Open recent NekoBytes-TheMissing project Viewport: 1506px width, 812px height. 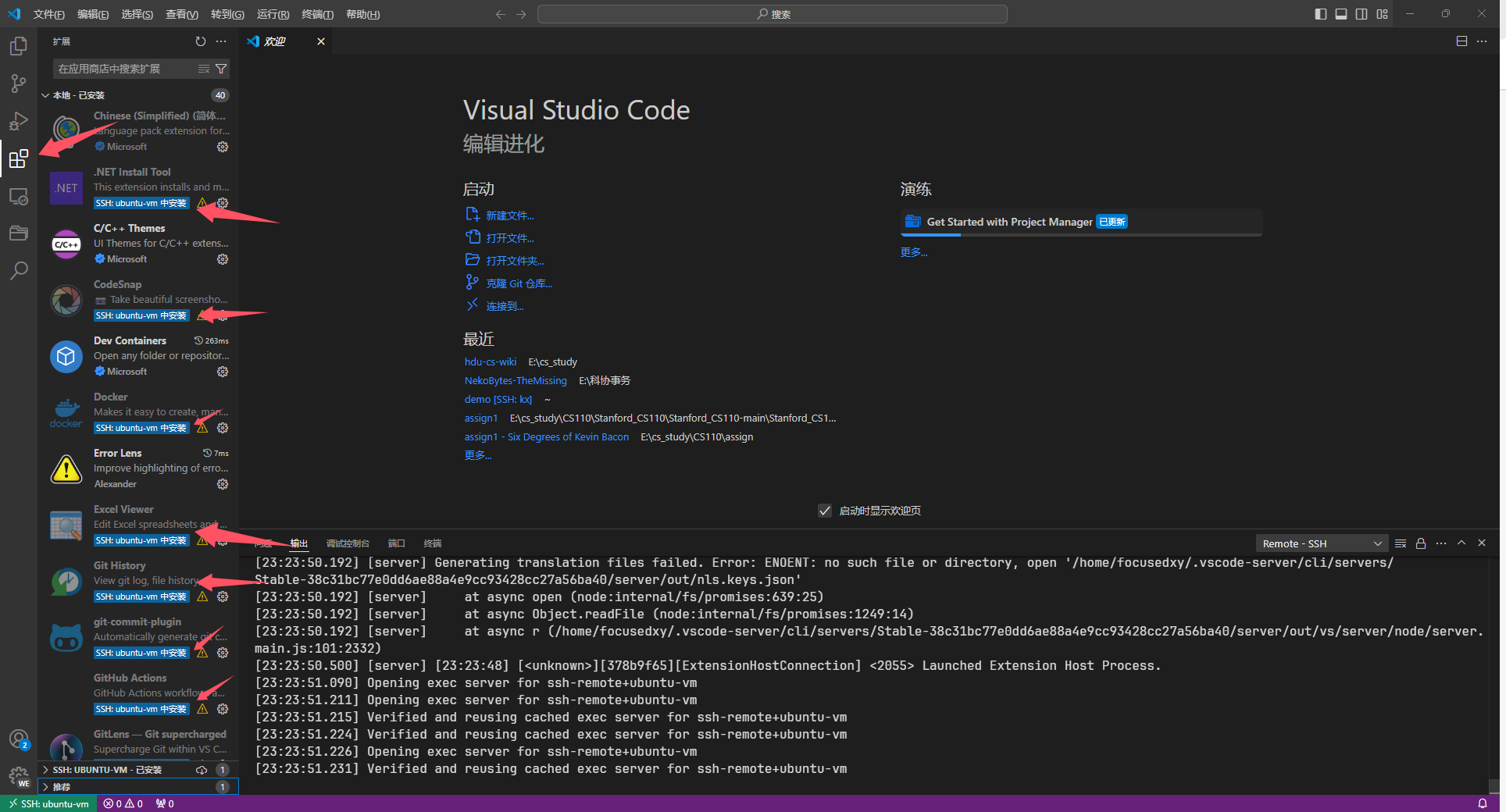tap(516, 380)
